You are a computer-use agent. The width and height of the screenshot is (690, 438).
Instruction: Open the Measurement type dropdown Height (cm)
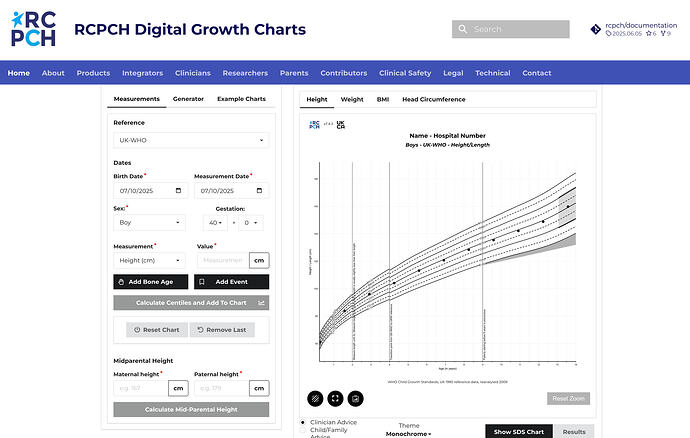click(x=150, y=261)
